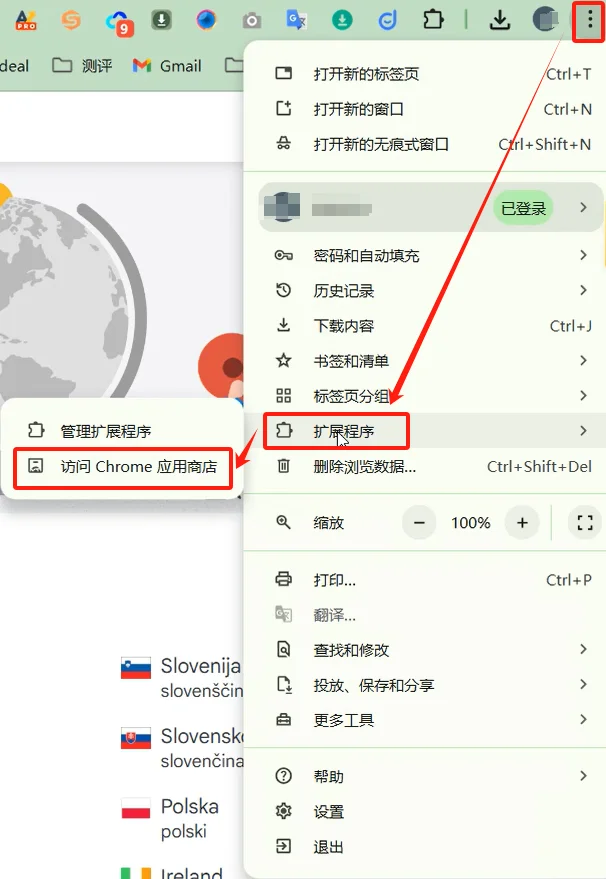Select 打开新的窗口 in the menu
606x879 pixels.
[x=424, y=109]
